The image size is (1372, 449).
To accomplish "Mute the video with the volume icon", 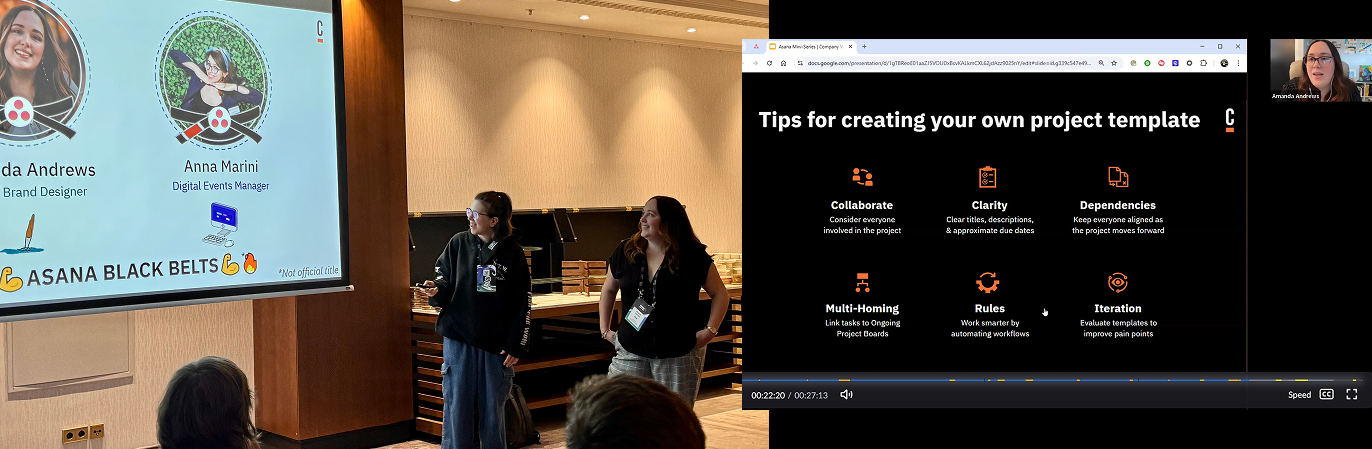I will (846, 395).
